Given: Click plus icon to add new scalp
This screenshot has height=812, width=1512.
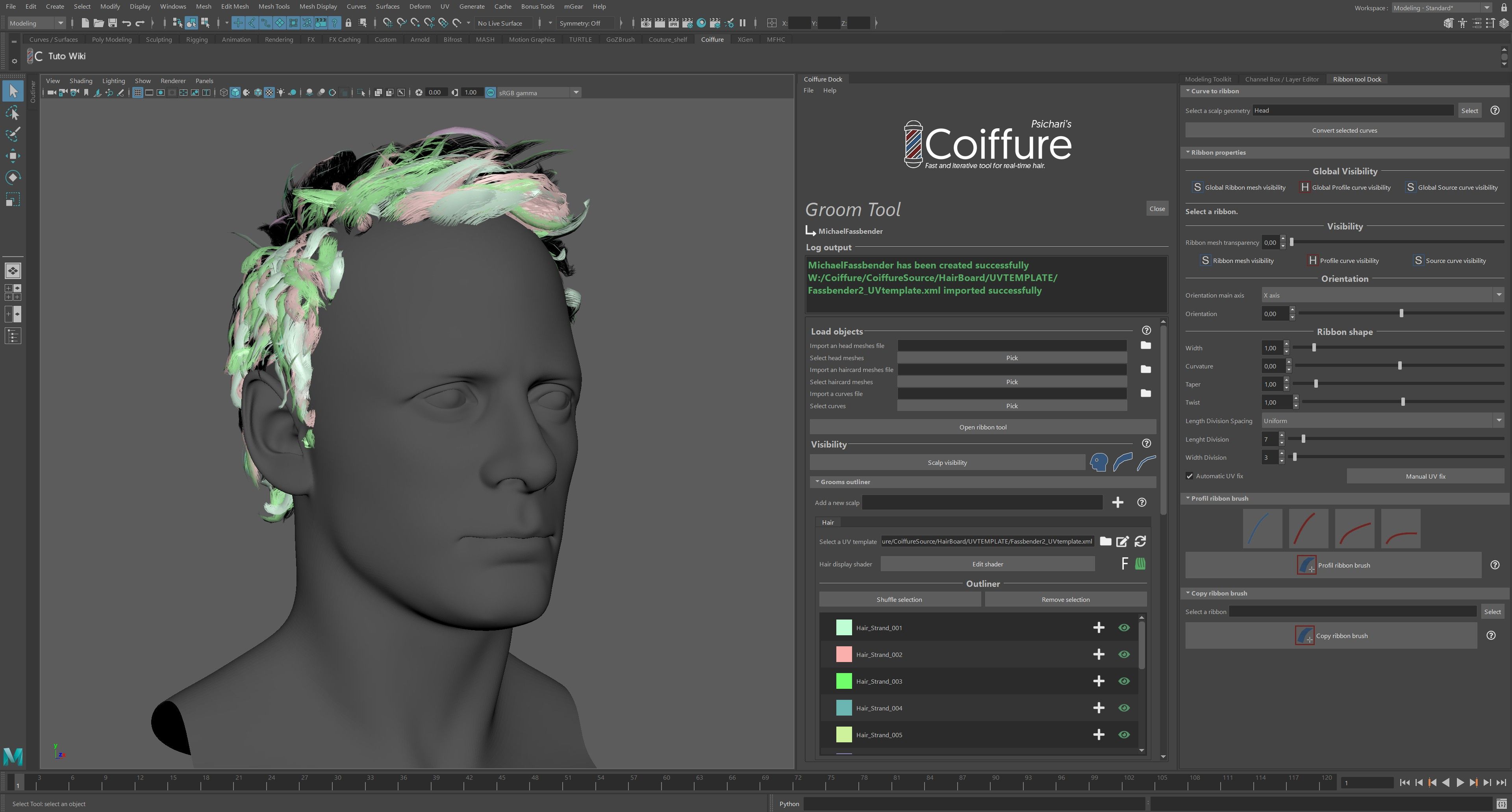Looking at the screenshot, I should [x=1117, y=502].
